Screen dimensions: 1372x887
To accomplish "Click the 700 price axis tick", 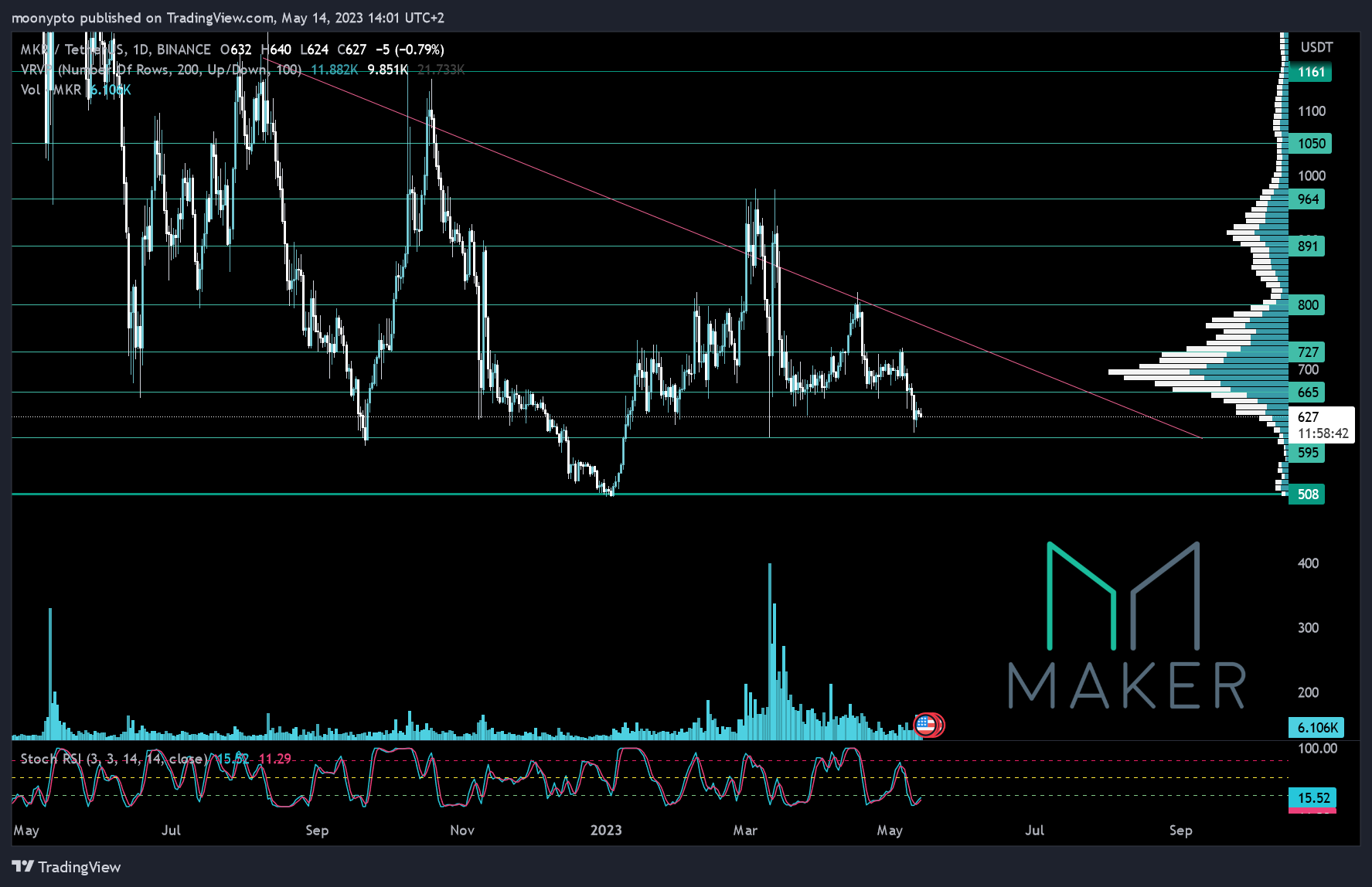I will point(1308,370).
